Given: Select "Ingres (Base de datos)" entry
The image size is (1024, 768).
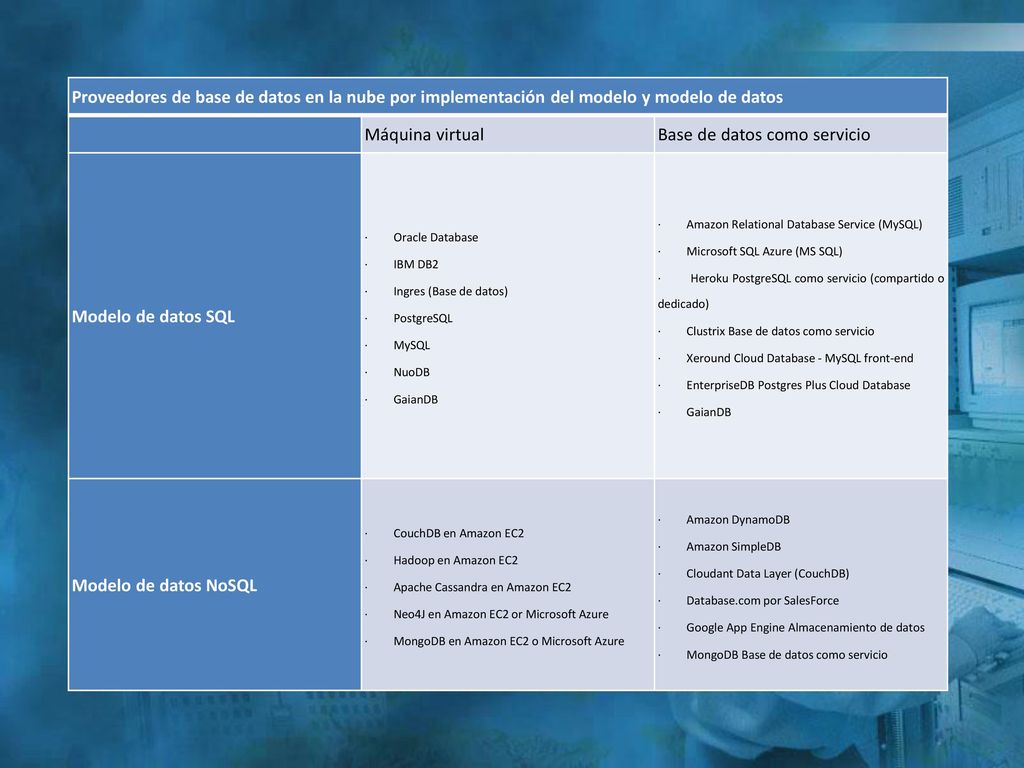Looking at the screenshot, I should (x=451, y=291).
